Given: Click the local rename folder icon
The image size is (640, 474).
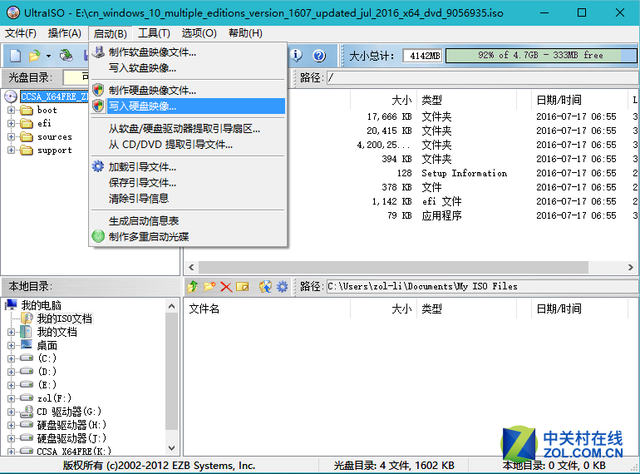Looking at the screenshot, I should (x=242, y=287).
